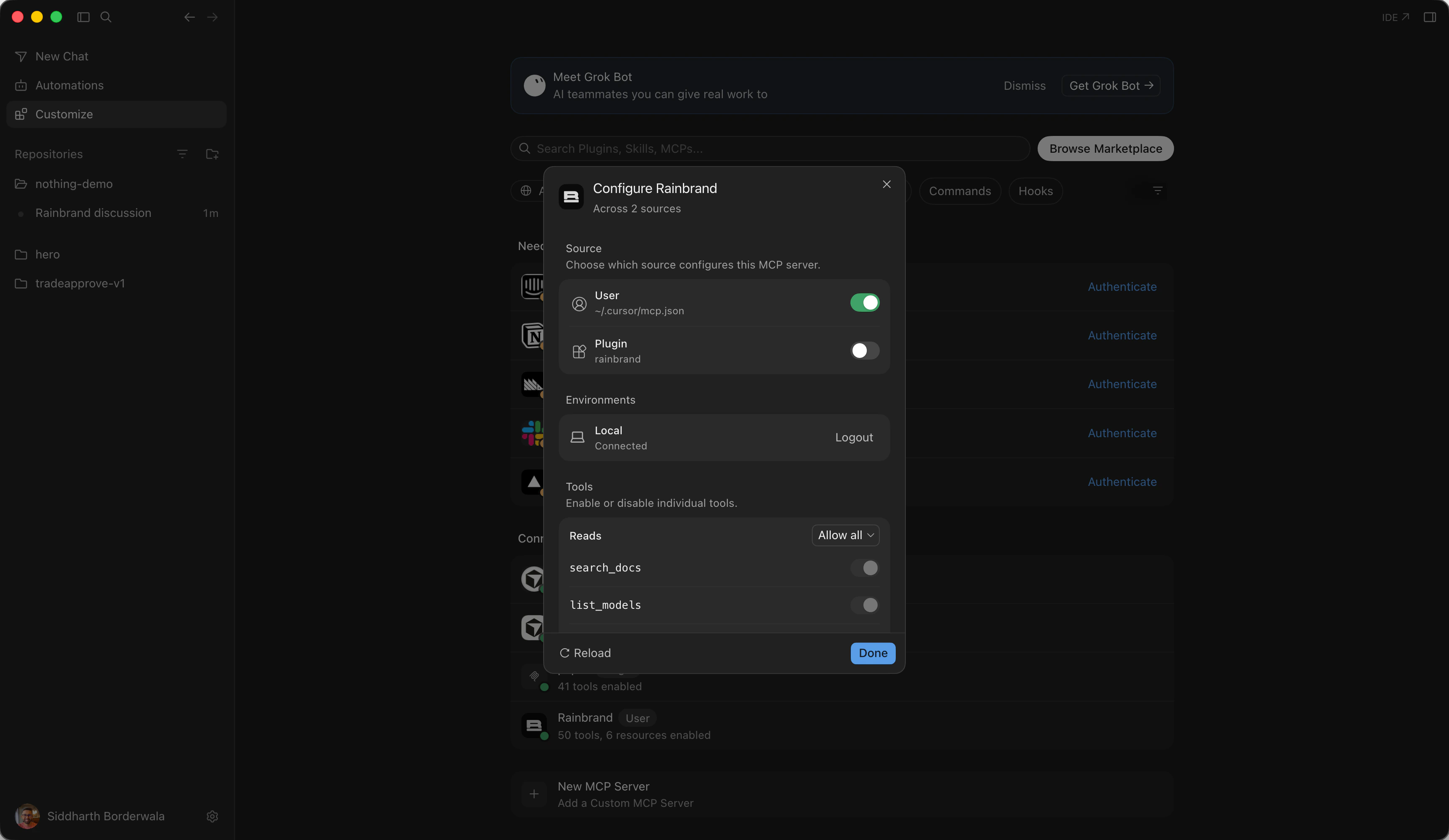Open the nothing-demo repository
Viewport: 1449px width, 840px height.
click(116, 184)
